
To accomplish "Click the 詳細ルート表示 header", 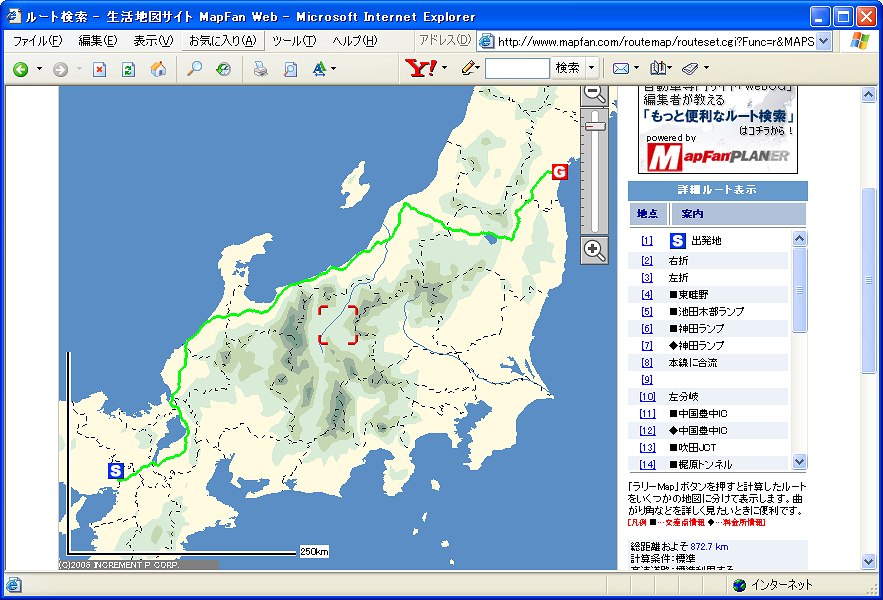I will [x=717, y=190].
